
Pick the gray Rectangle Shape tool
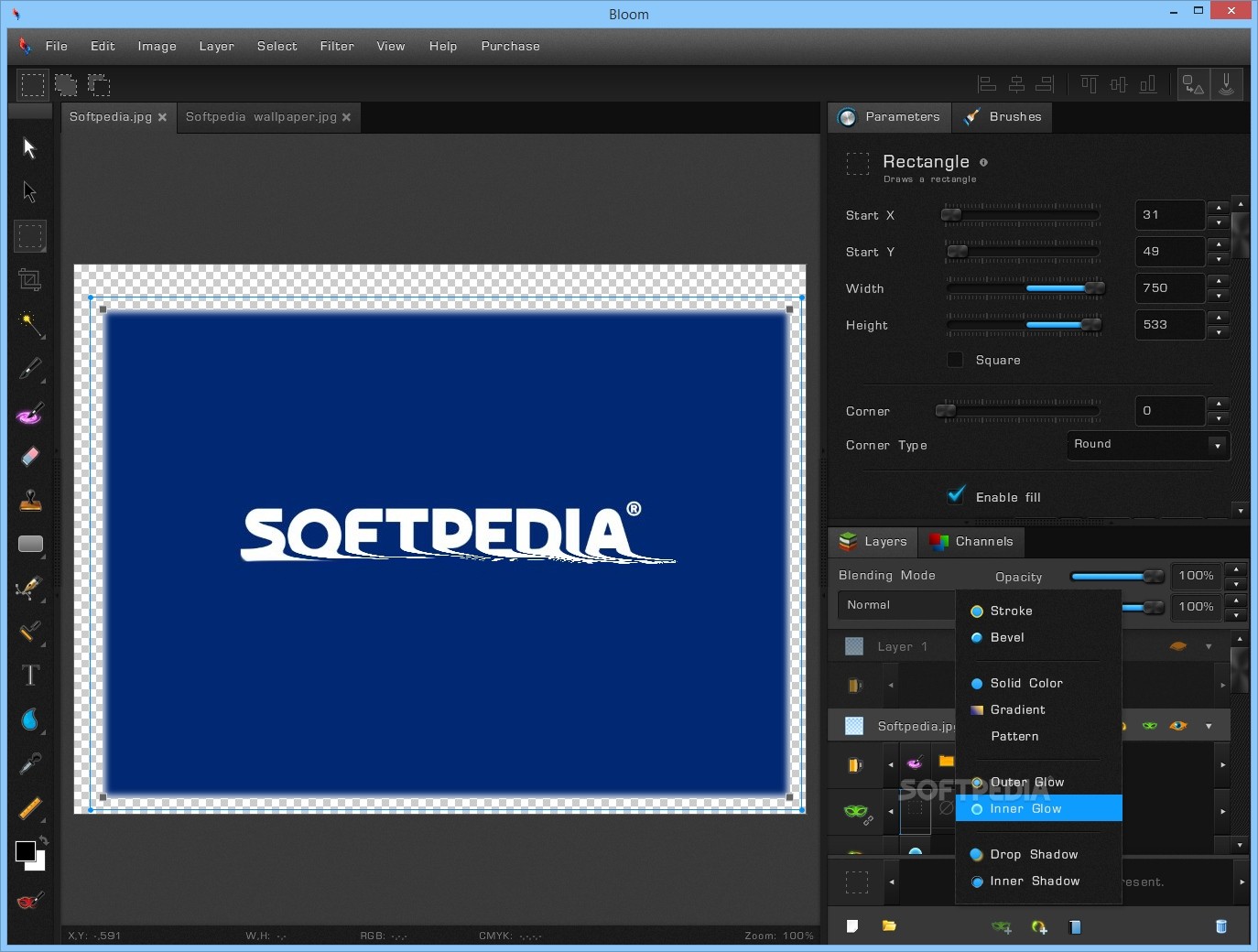(x=30, y=544)
